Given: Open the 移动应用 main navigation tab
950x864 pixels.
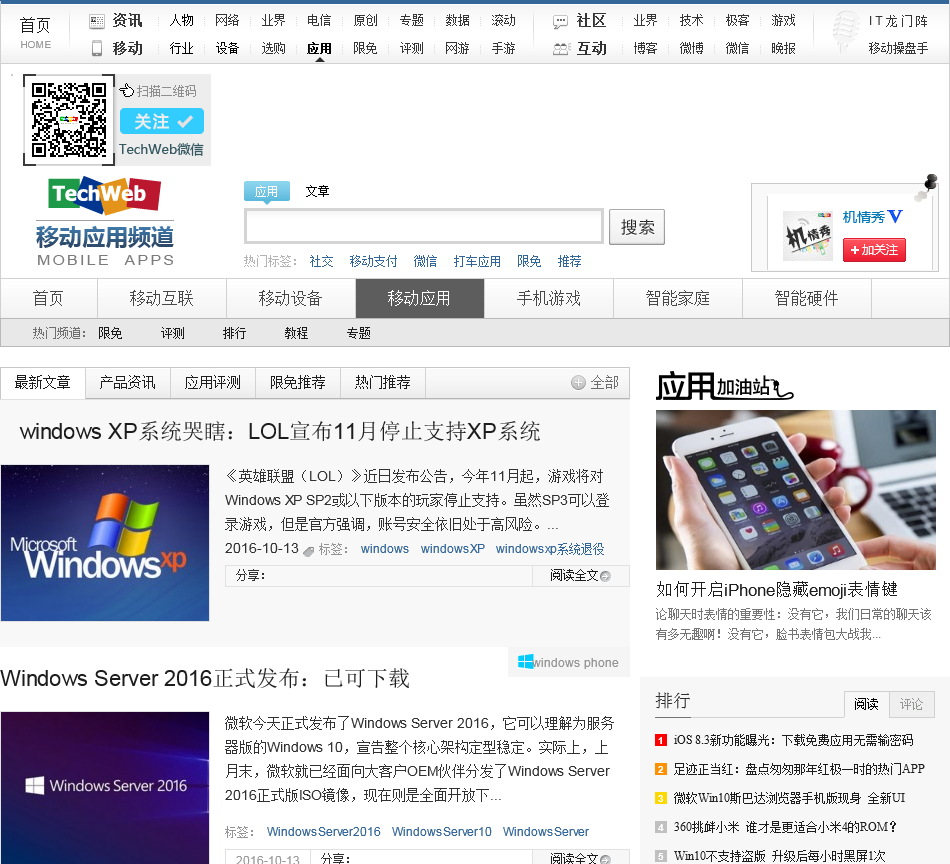Looking at the screenshot, I should [x=420, y=298].
